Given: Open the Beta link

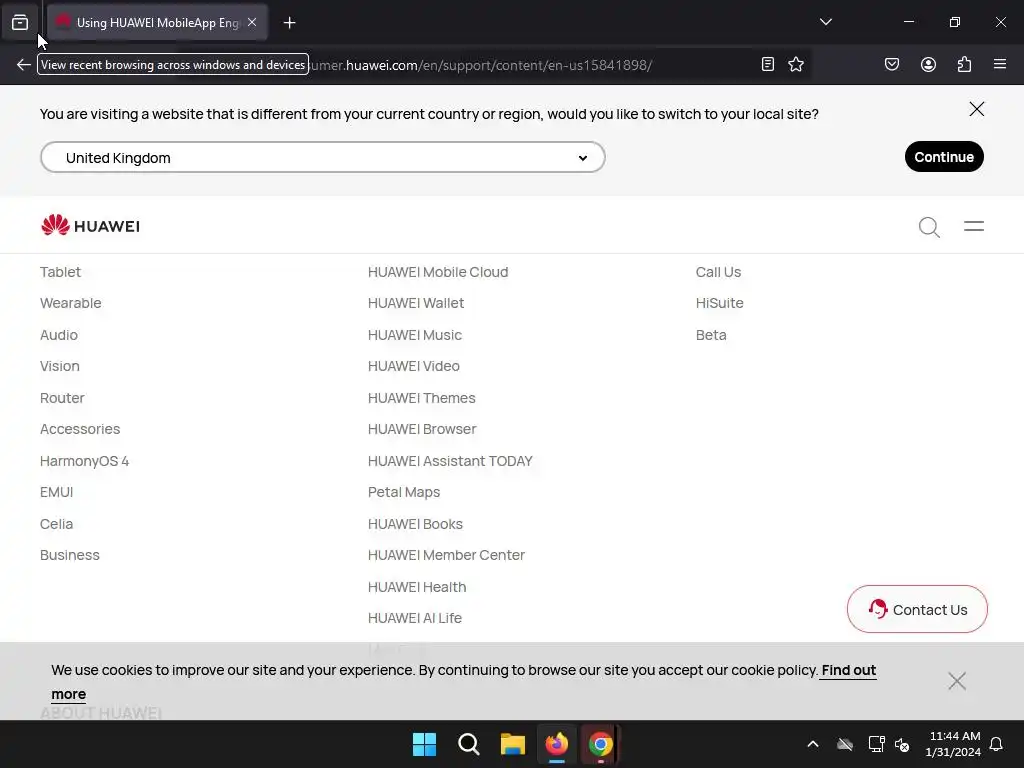Looking at the screenshot, I should pyautogui.click(x=711, y=335).
